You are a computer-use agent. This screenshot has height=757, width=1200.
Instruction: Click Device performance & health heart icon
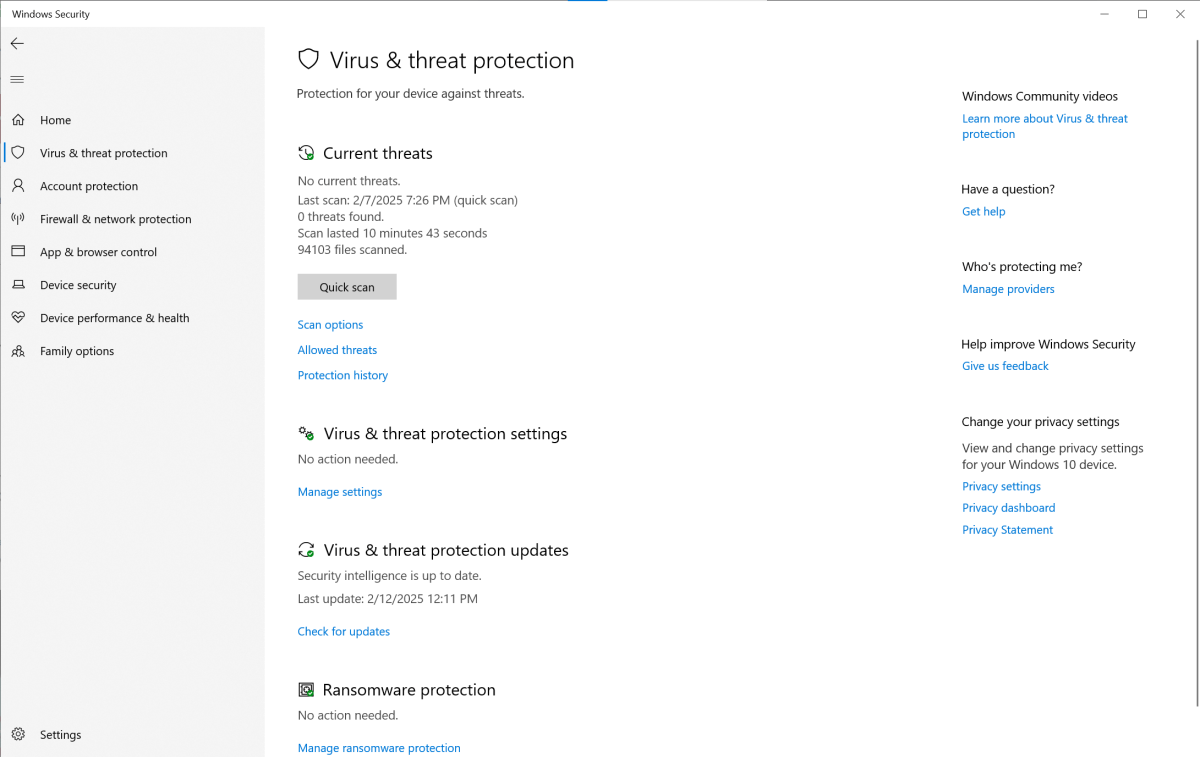(18, 318)
